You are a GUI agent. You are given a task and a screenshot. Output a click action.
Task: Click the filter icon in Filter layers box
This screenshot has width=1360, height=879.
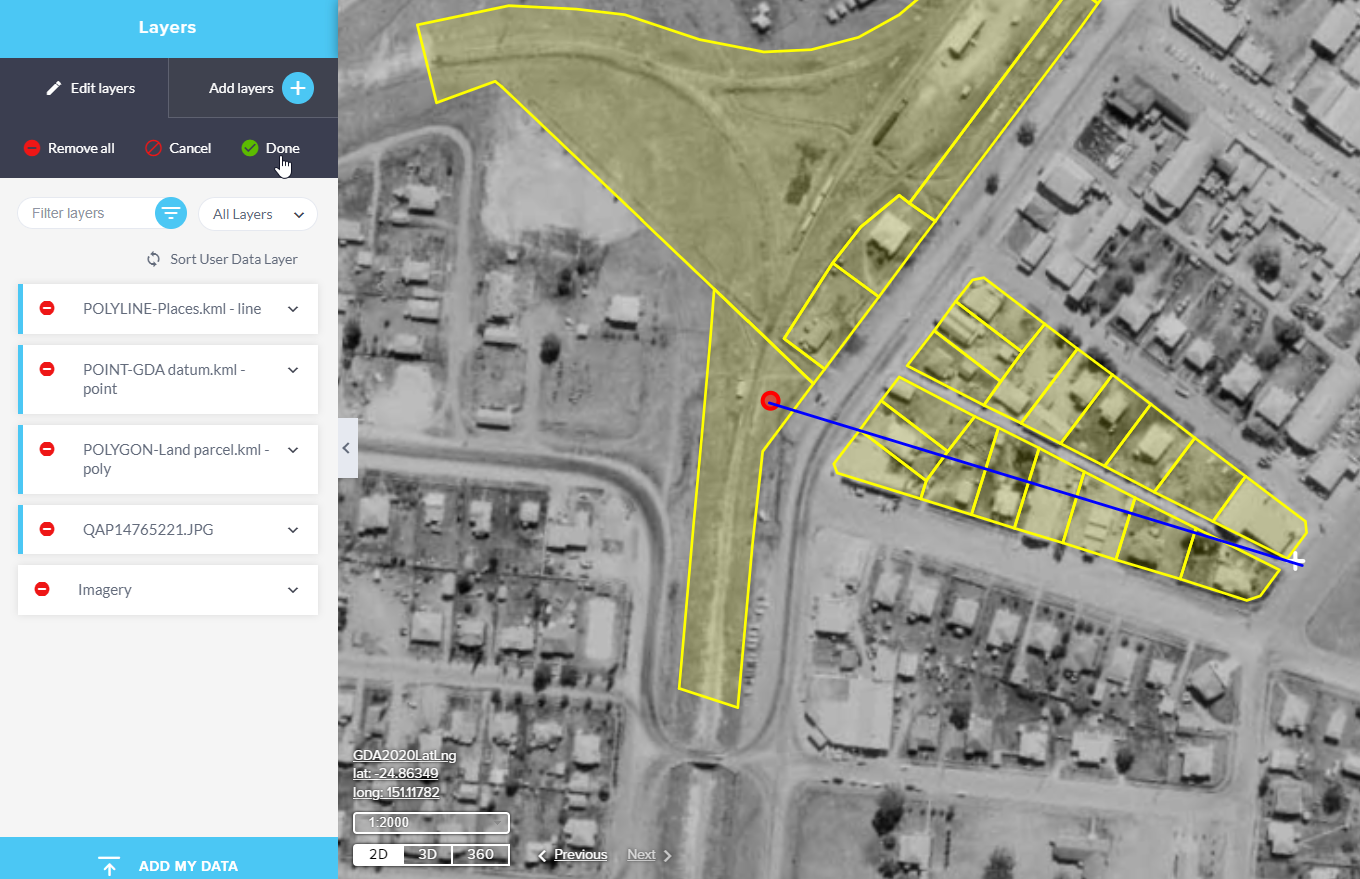coord(171,213)
